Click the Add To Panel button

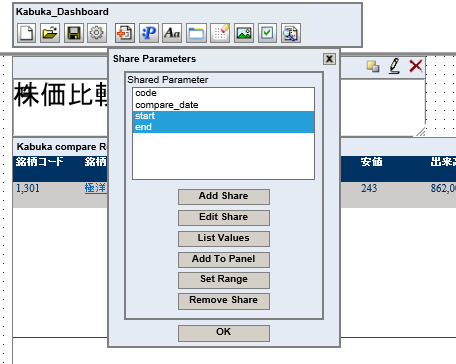point(224,260)
